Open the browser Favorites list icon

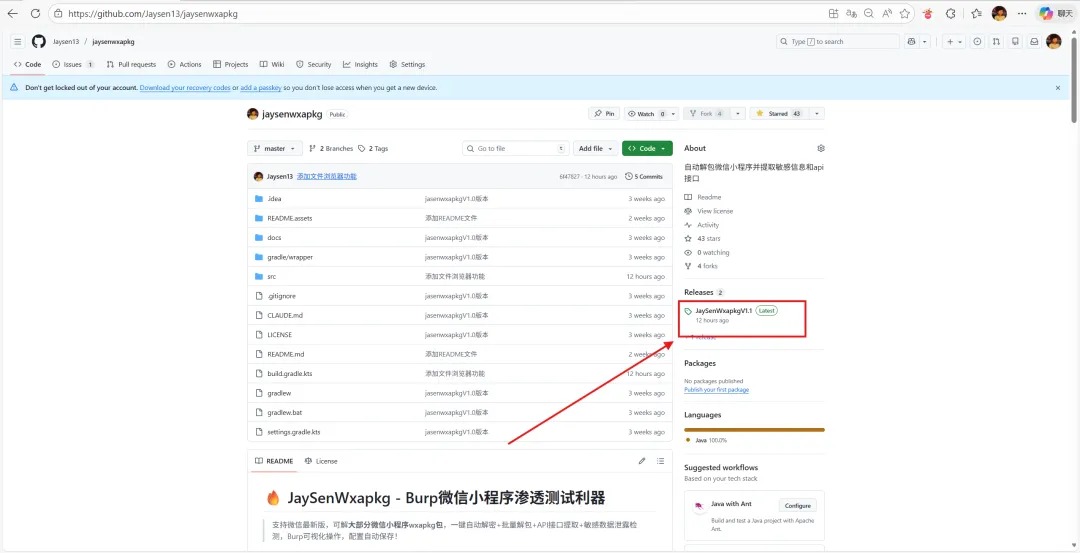(976, 13)
